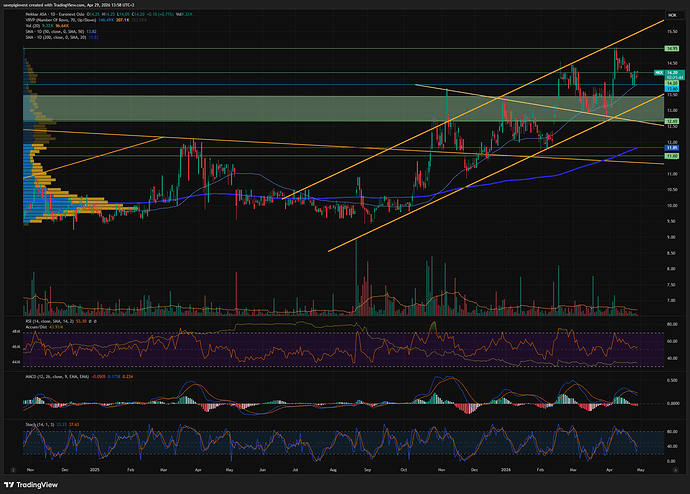Click the NKK current price label 14.20
690x494 pixels.
pos(669,73)
